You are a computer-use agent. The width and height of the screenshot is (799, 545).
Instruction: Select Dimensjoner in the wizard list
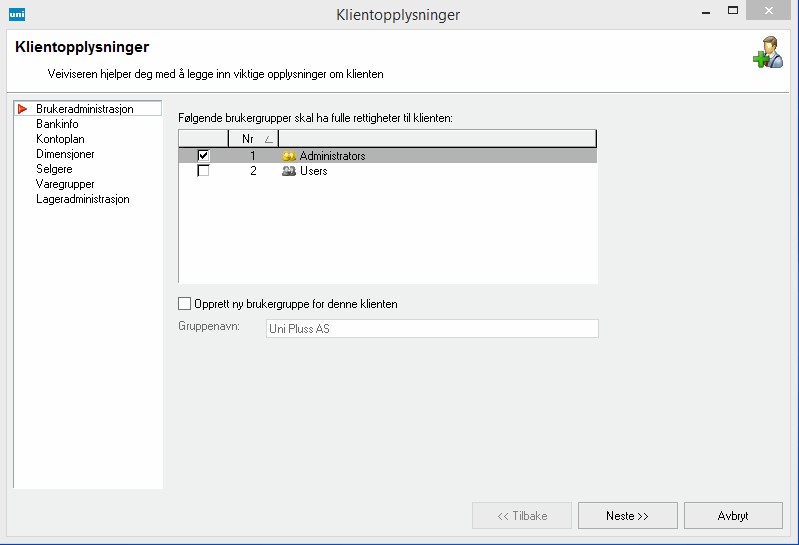[x=65, y=154]
